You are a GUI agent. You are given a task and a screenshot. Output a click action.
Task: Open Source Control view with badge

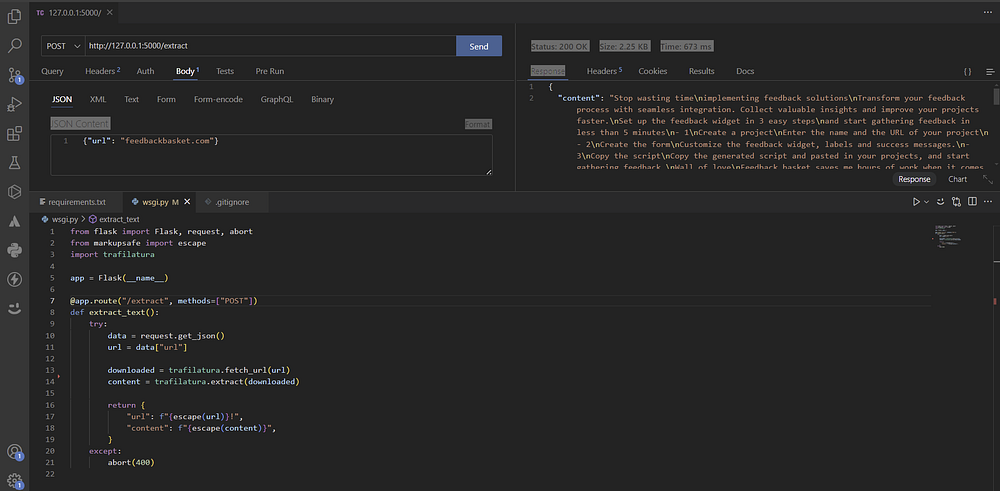pos(15,75)
